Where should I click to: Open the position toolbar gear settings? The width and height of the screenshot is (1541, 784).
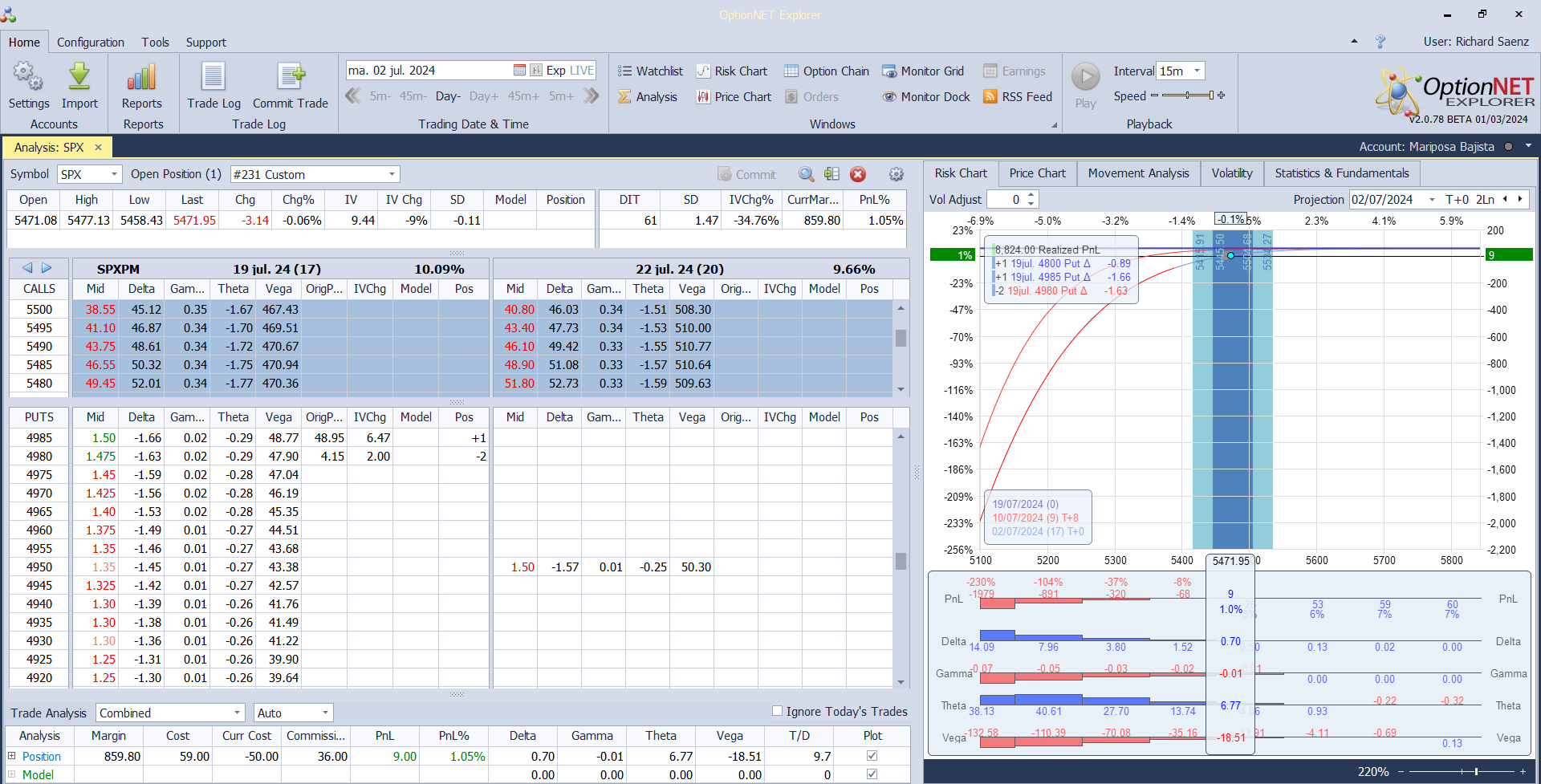tap(897, 174)
